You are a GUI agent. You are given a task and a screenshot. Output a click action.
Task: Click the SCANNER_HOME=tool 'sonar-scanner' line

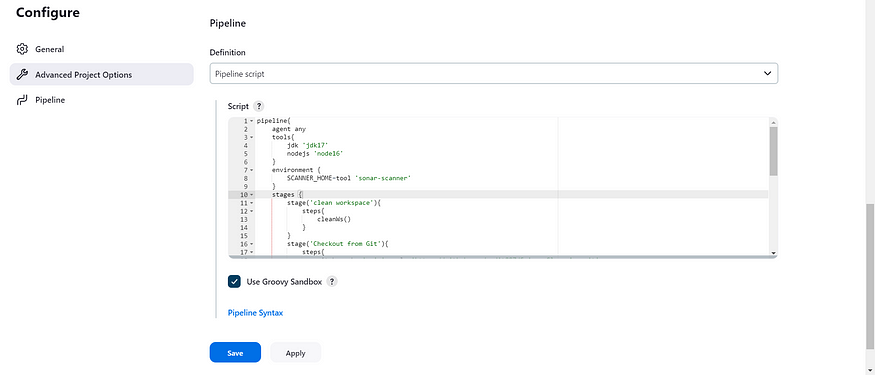pos(349,178)
